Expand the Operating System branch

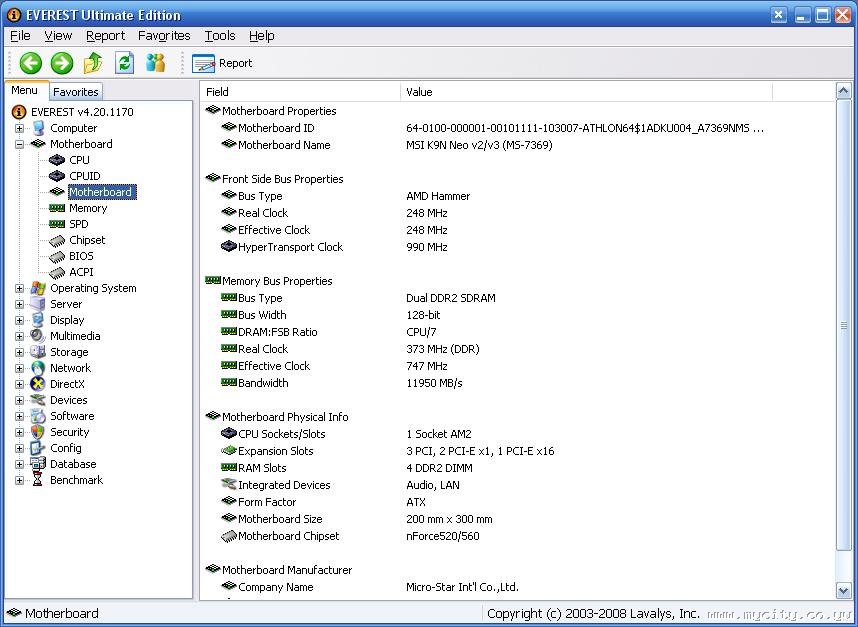pos(19,288)
